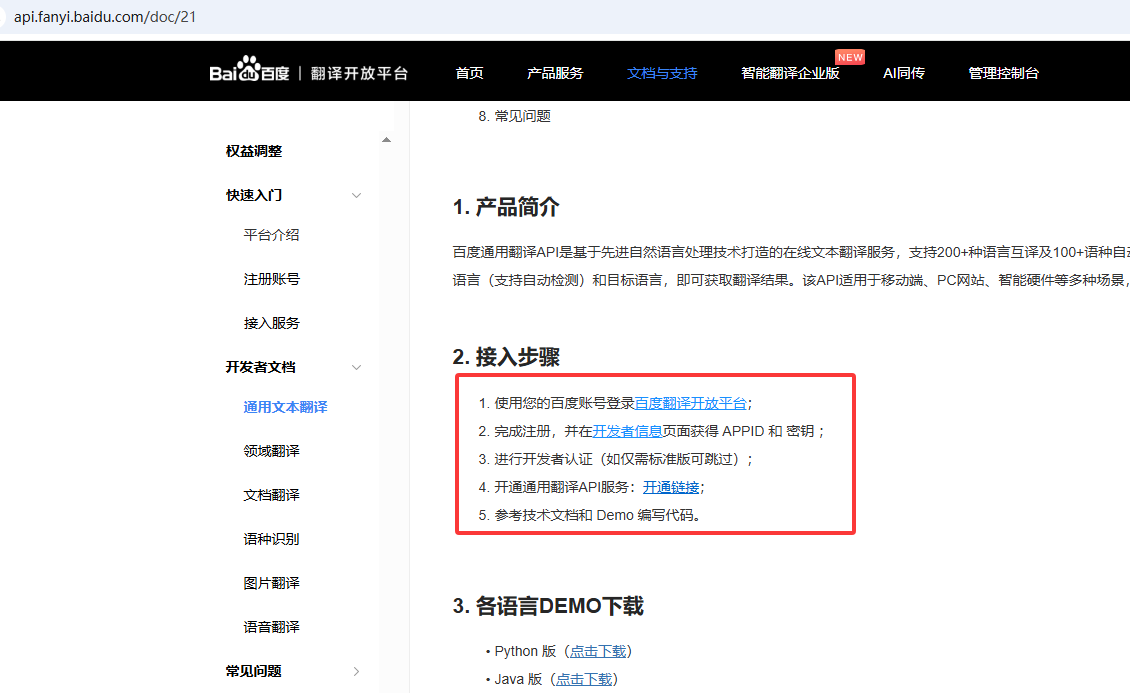
Task: Click the Baidu translate platform logo
Action: click(308, 73)
